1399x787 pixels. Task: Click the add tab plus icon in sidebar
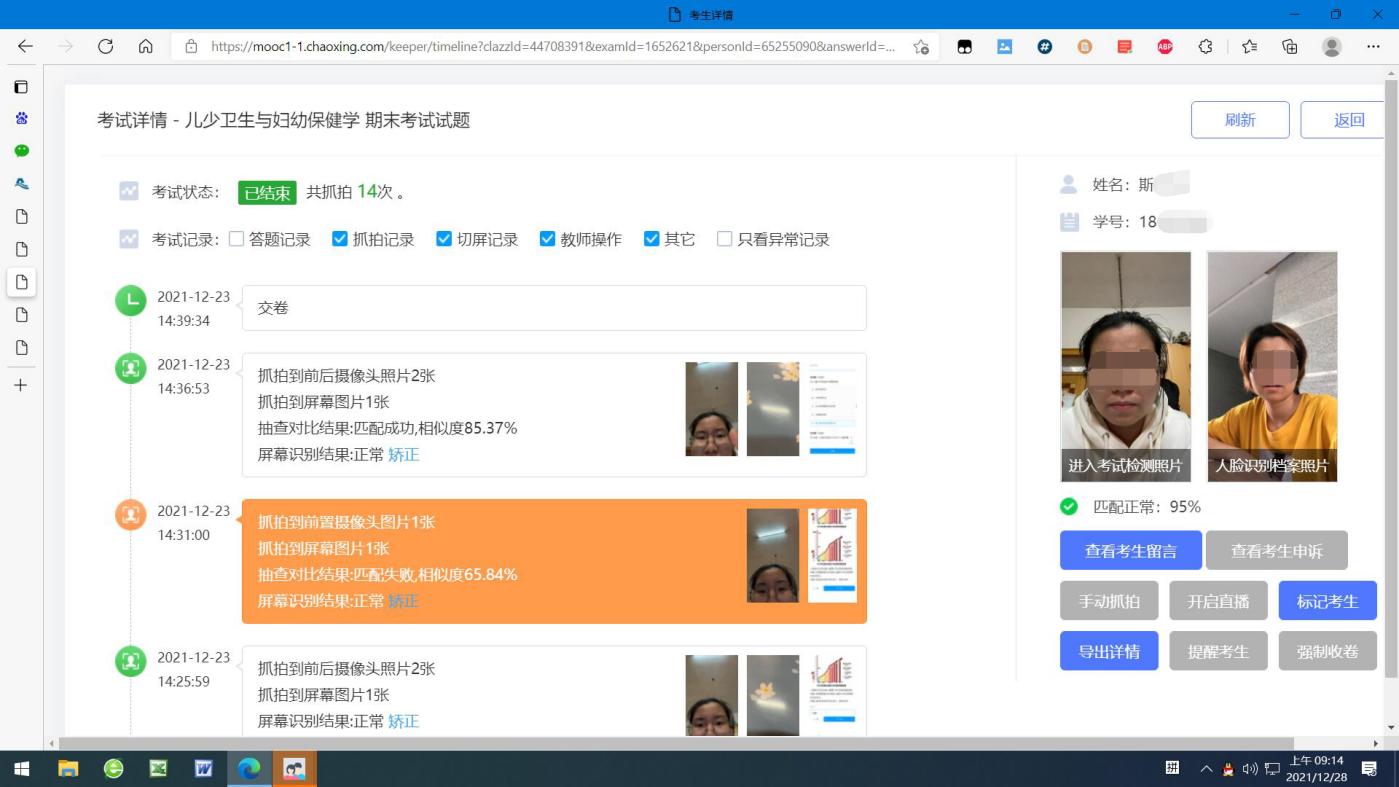coord(21,385)
